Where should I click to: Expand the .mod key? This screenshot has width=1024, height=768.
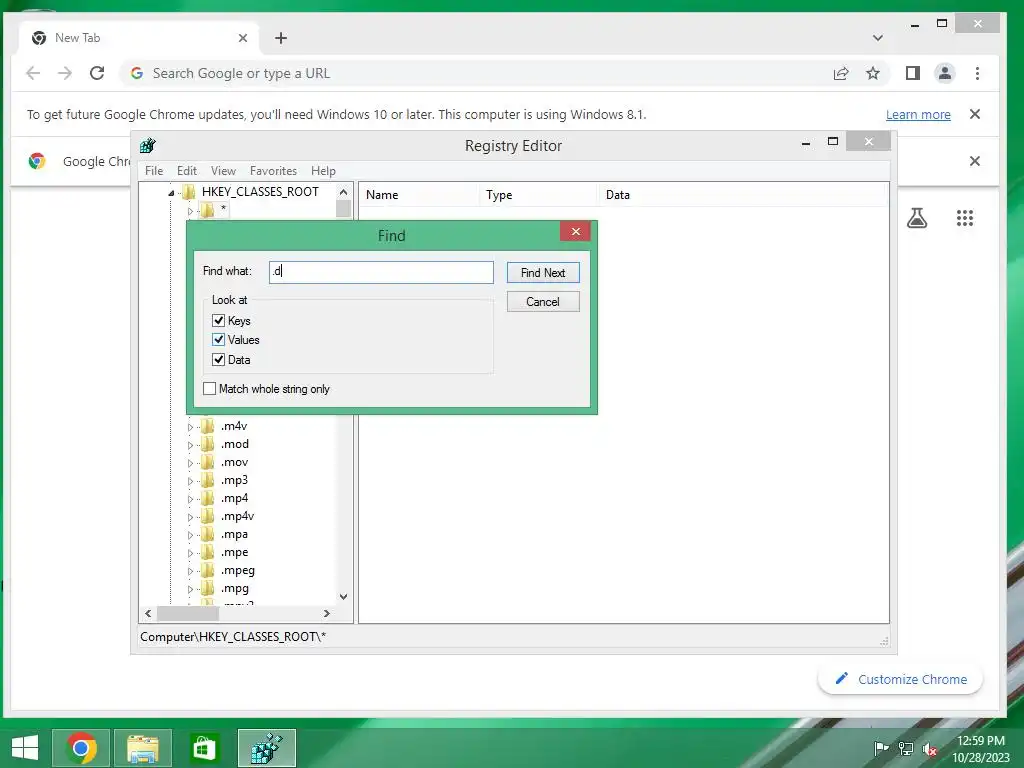click(x=190, y=445)
